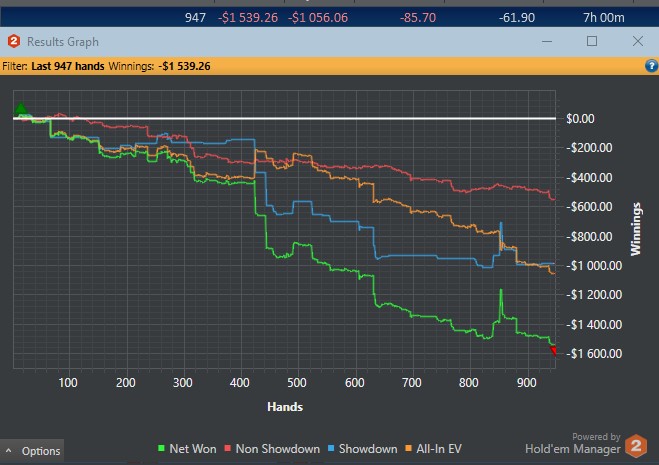Screen dimensions: 659x465
Task: Click the $0.00 axis value
Action: coord(580,119)
